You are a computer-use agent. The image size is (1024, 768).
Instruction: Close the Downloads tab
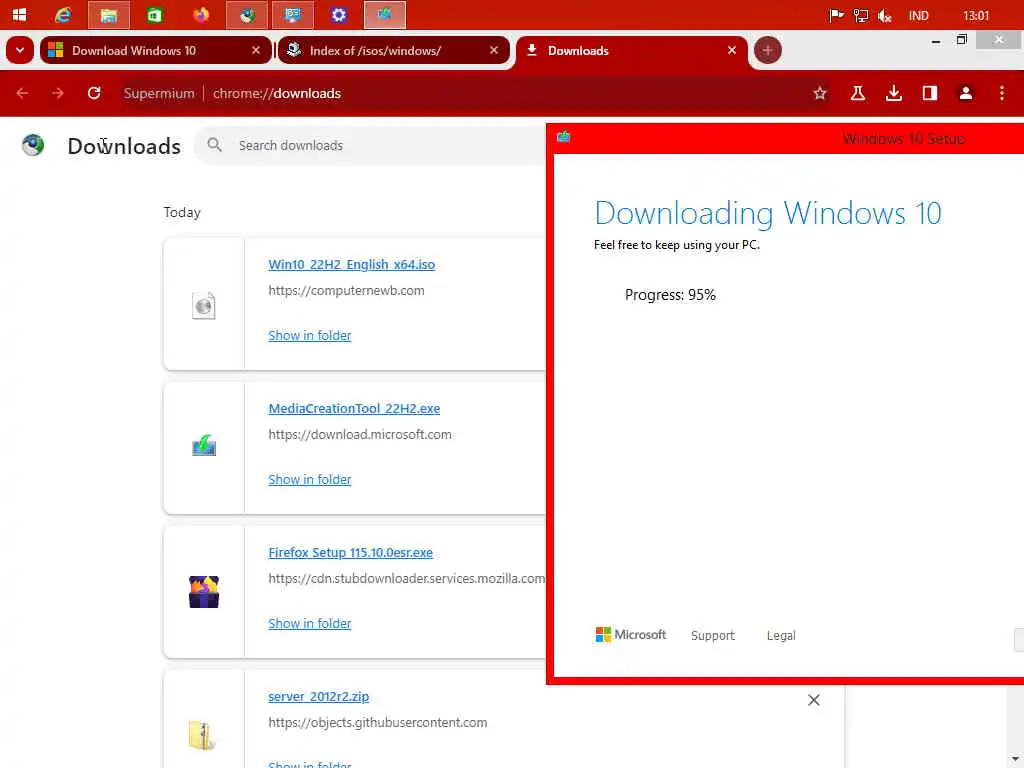tap(731, 50)
